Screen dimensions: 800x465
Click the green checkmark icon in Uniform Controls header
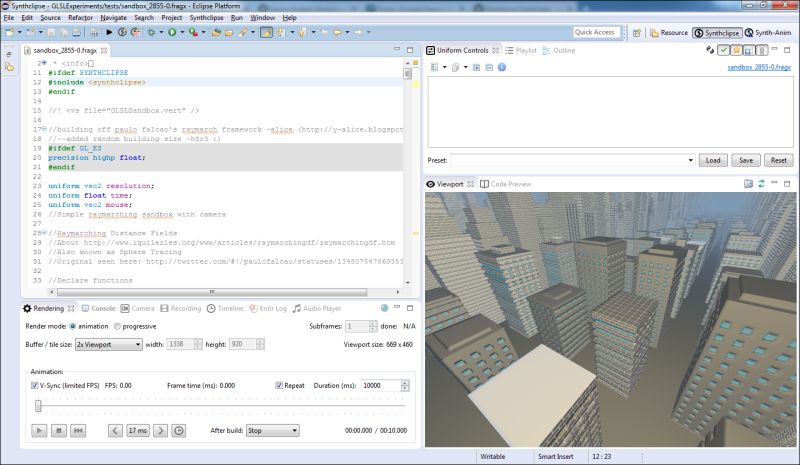[723, 50]
